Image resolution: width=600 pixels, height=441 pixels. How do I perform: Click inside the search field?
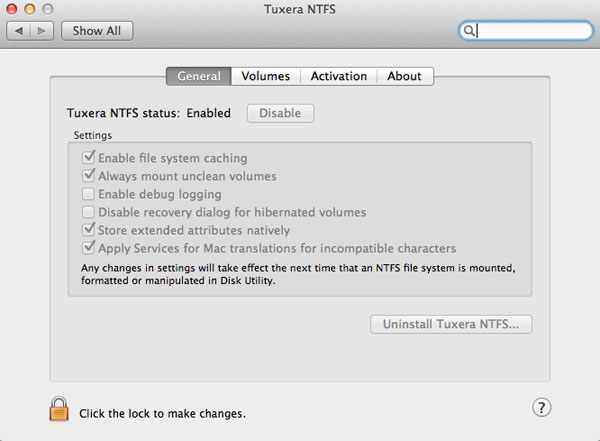coord(530,31)
